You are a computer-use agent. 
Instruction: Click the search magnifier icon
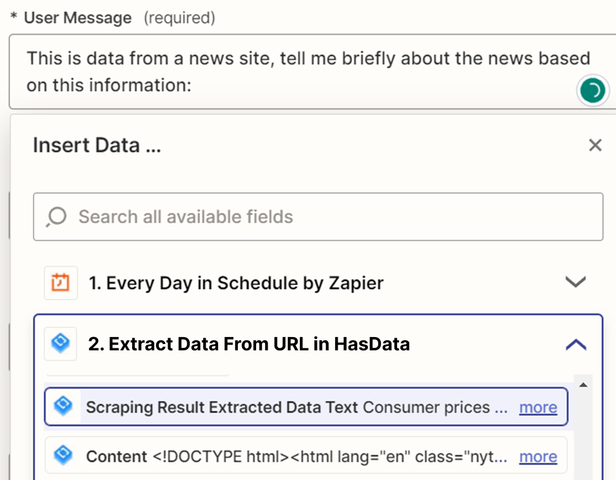click(x=57, y=216)
